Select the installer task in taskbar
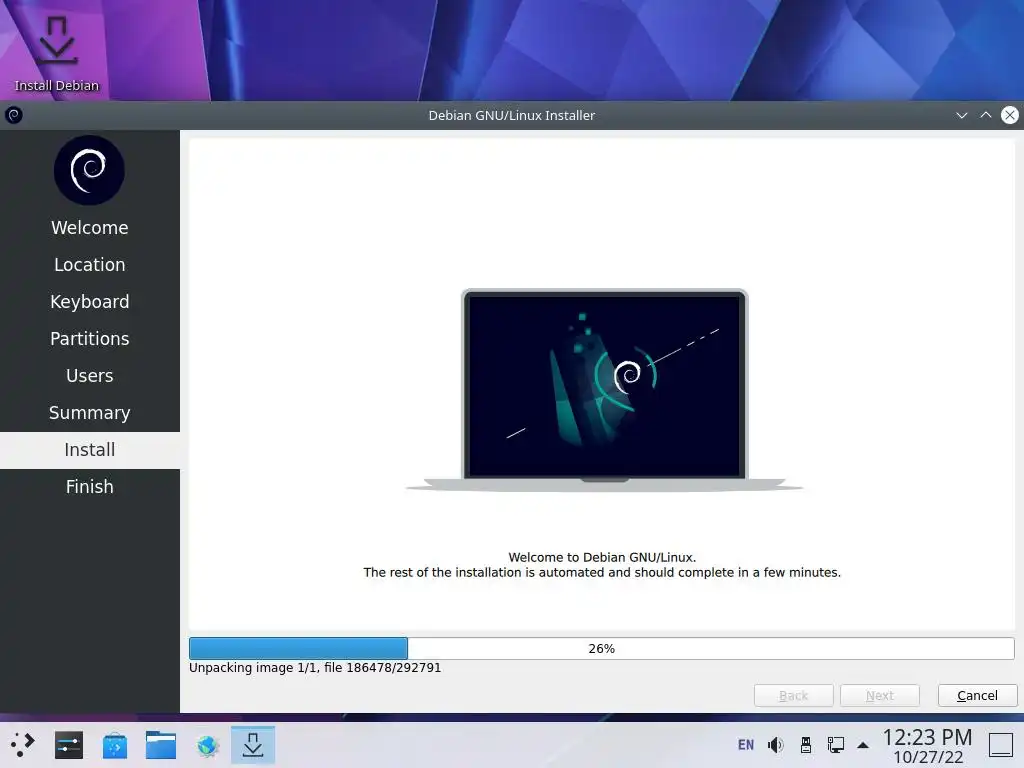1024x768 pixels. point(253,745)
